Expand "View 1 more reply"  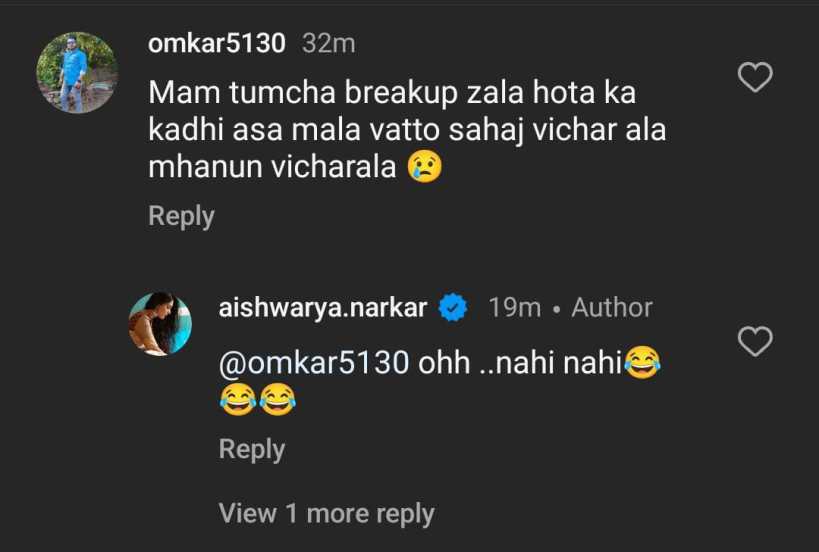326,513
